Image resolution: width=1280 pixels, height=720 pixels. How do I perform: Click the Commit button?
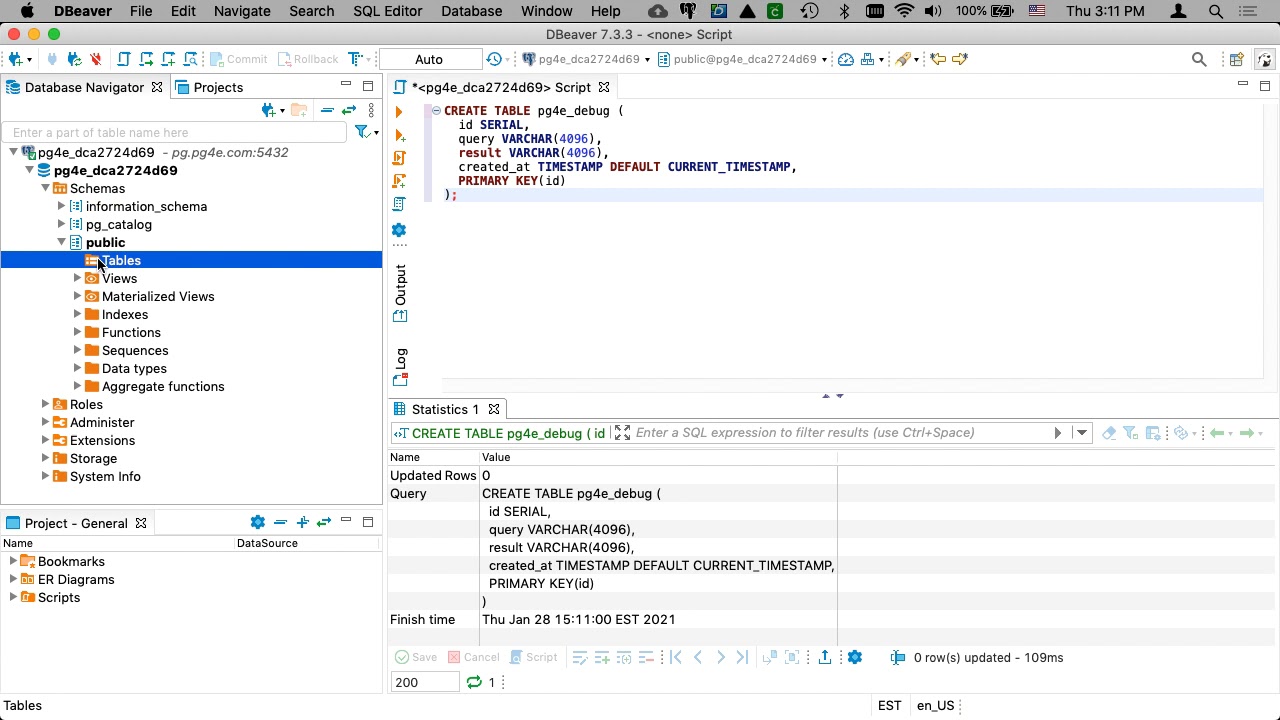(238, 59)
